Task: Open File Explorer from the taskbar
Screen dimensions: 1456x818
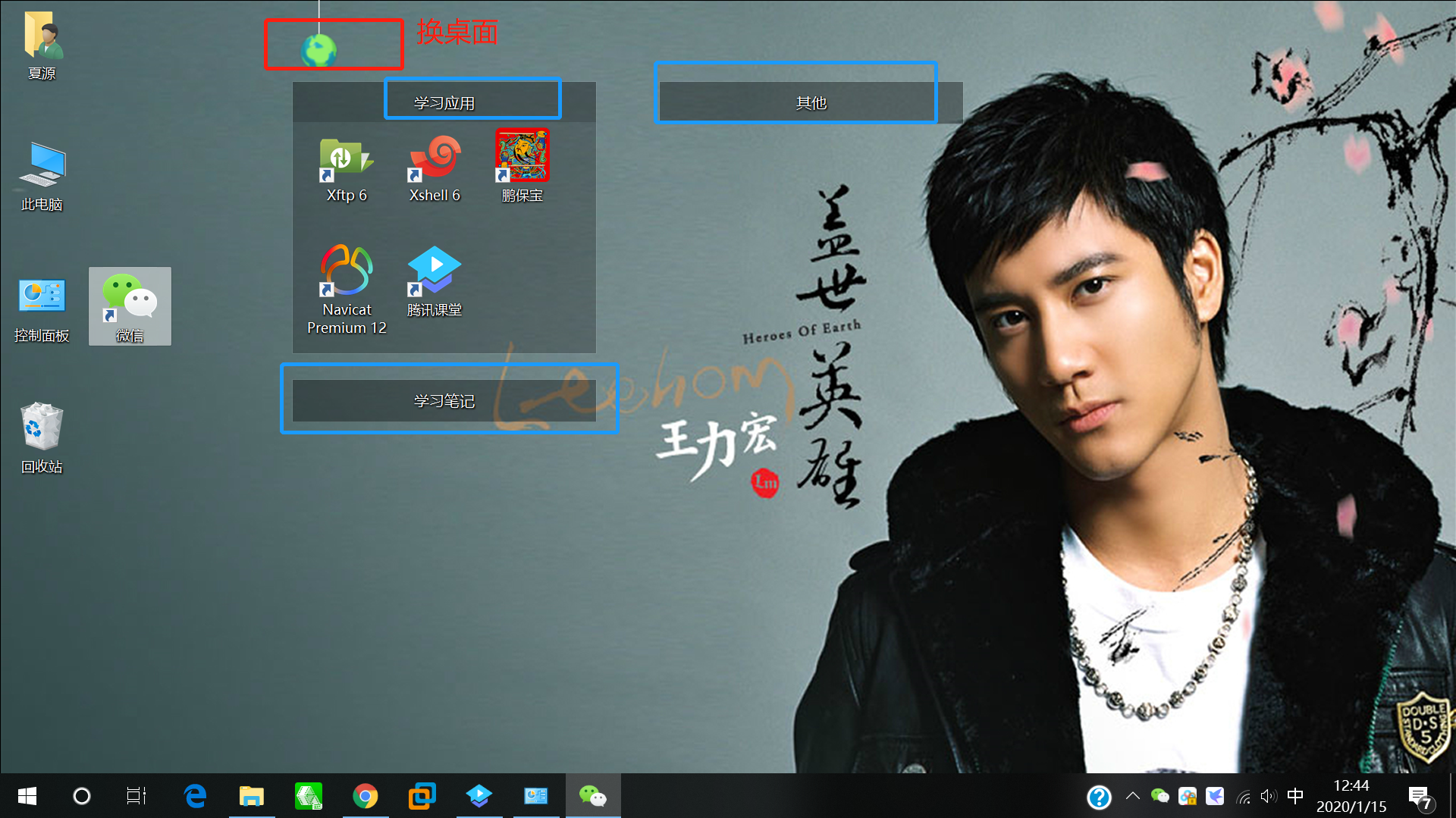Action: pyautogui.click(x=252, y=796)
